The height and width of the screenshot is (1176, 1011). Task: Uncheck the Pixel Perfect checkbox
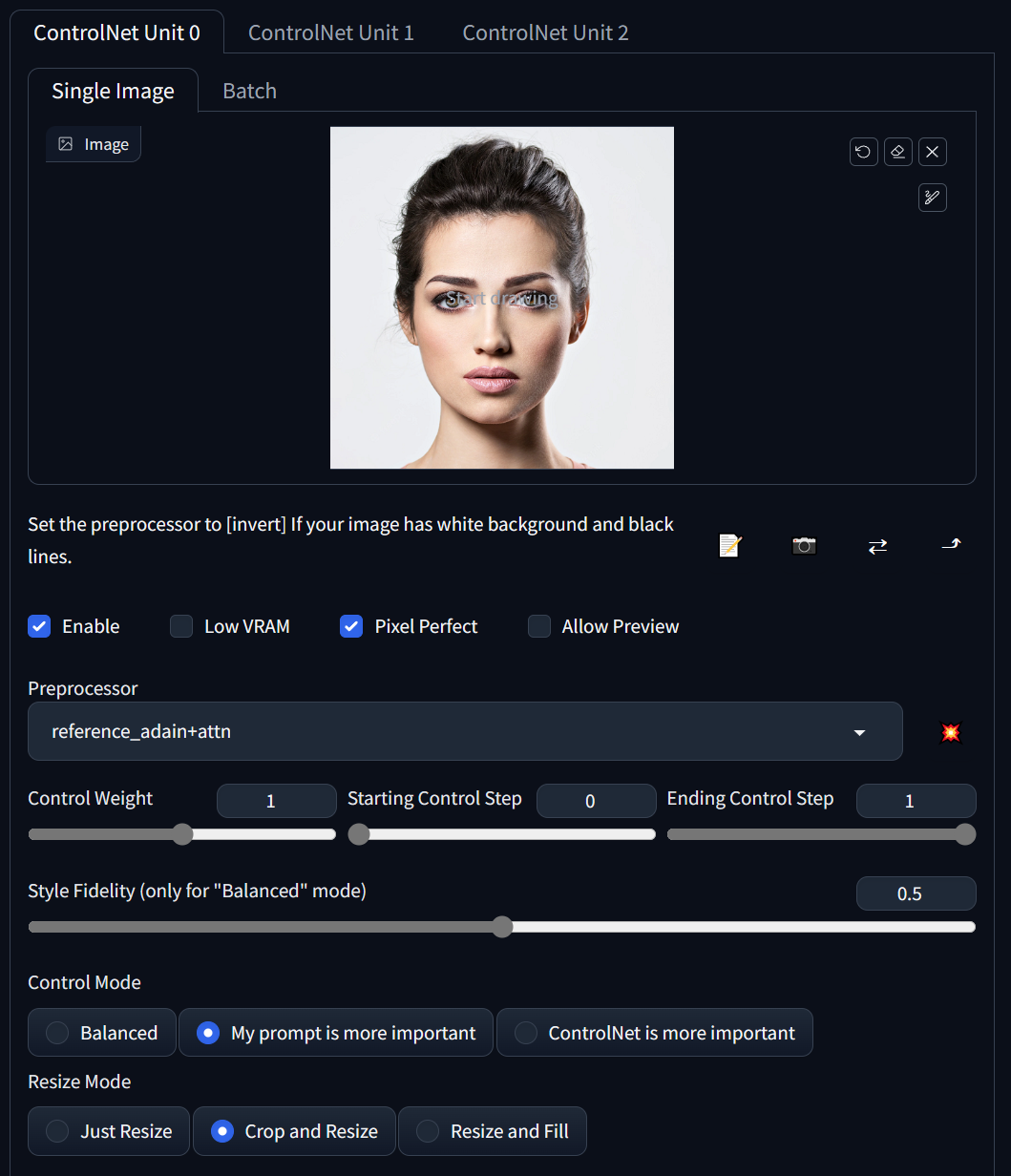click(350, 626)
